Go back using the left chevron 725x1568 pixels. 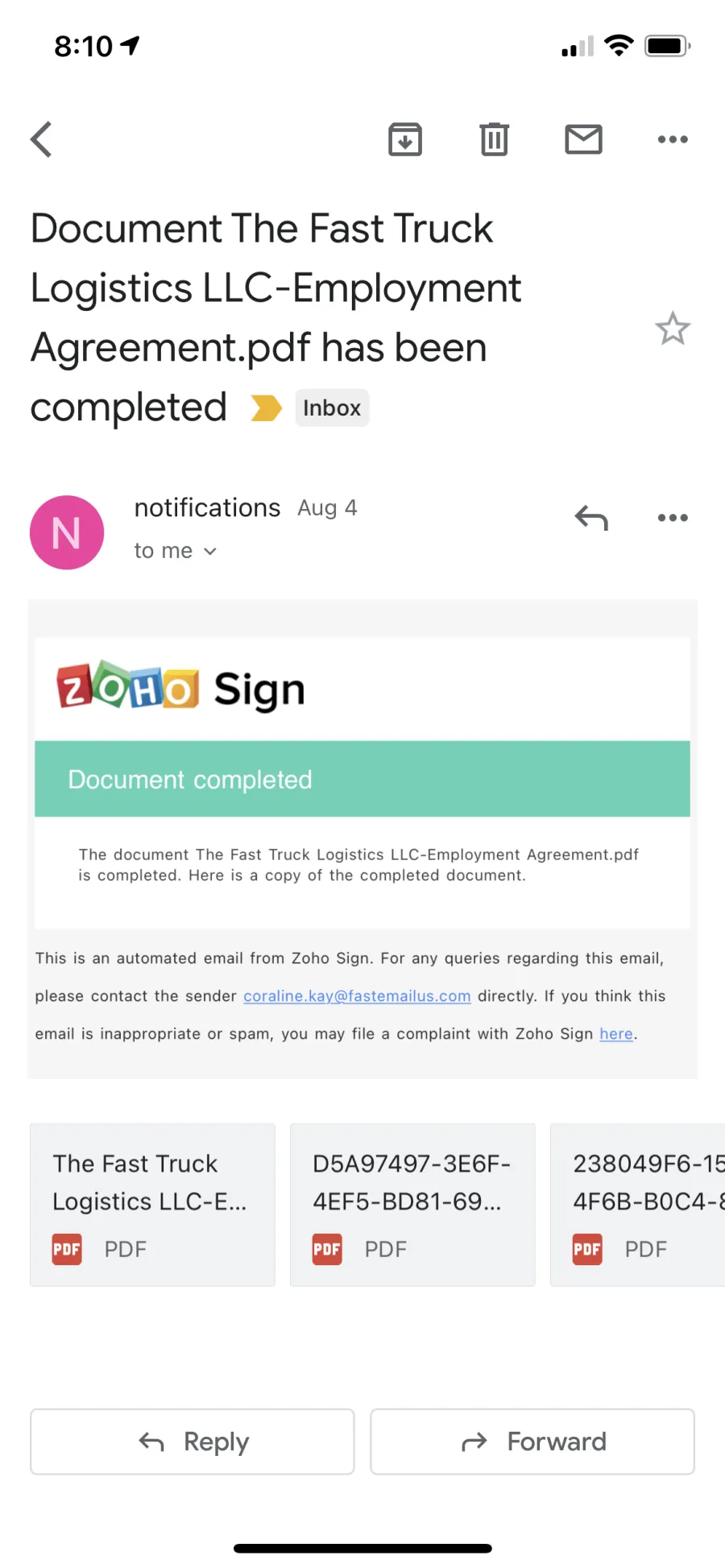click(x=41, y=139)
